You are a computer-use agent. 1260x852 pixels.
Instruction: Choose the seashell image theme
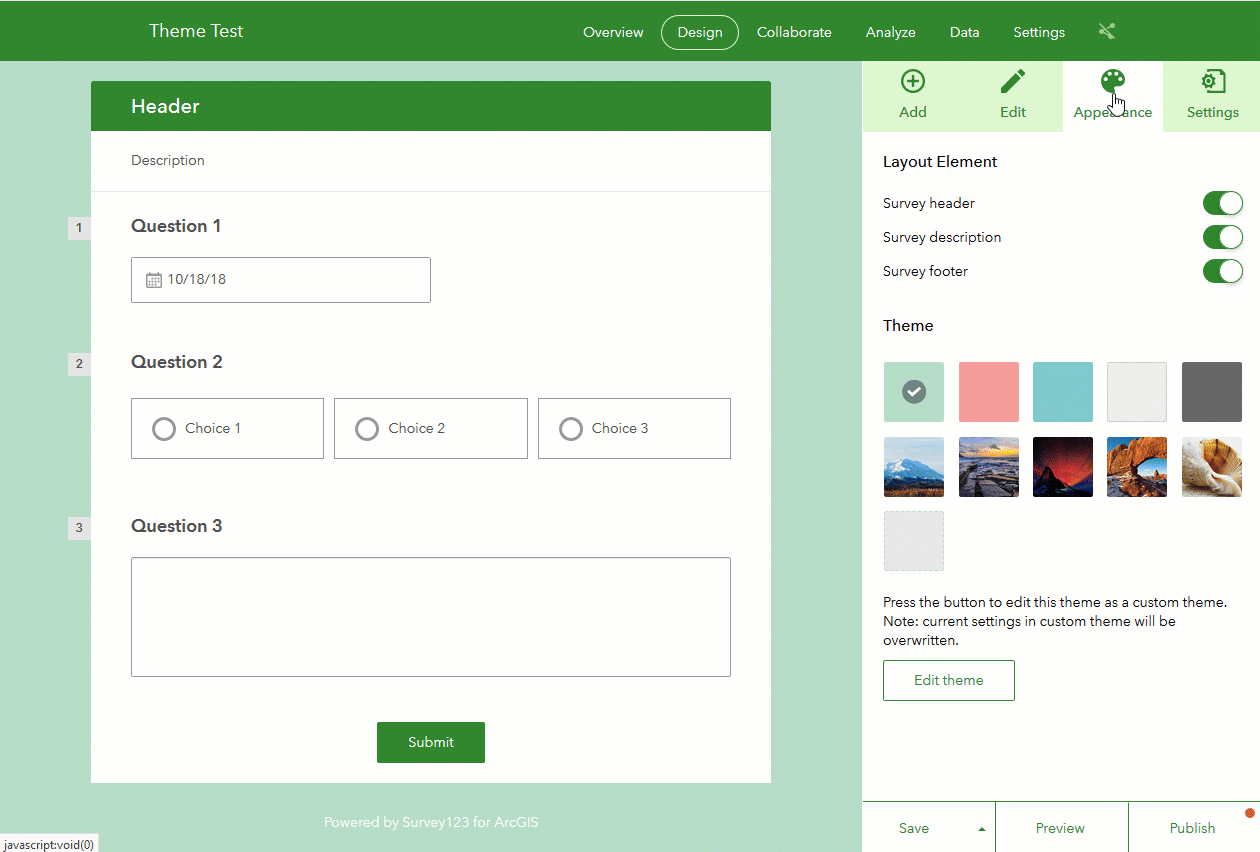(1212, 467)
